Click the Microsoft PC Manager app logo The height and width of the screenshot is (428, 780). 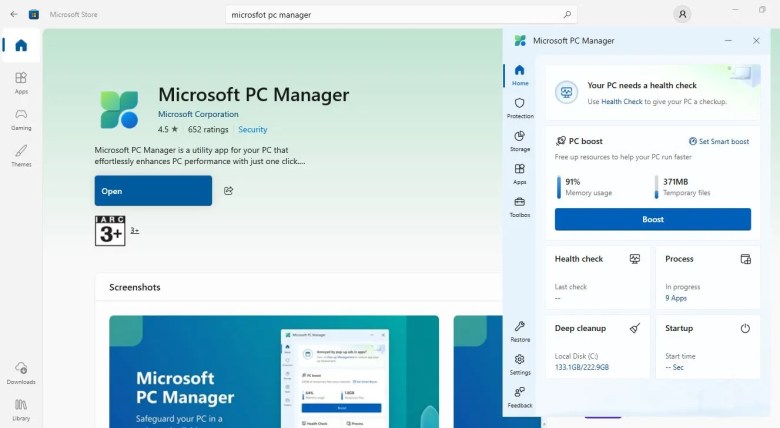click(119, 110)
